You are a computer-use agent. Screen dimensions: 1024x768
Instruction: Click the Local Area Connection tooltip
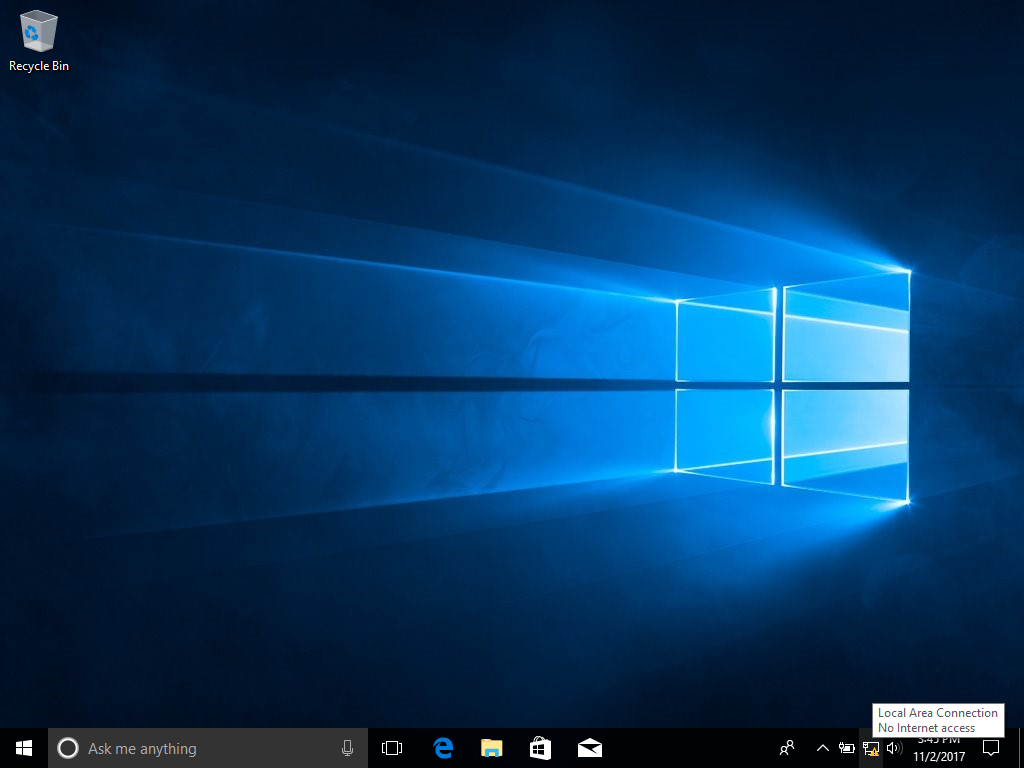(x=936, y=712)
